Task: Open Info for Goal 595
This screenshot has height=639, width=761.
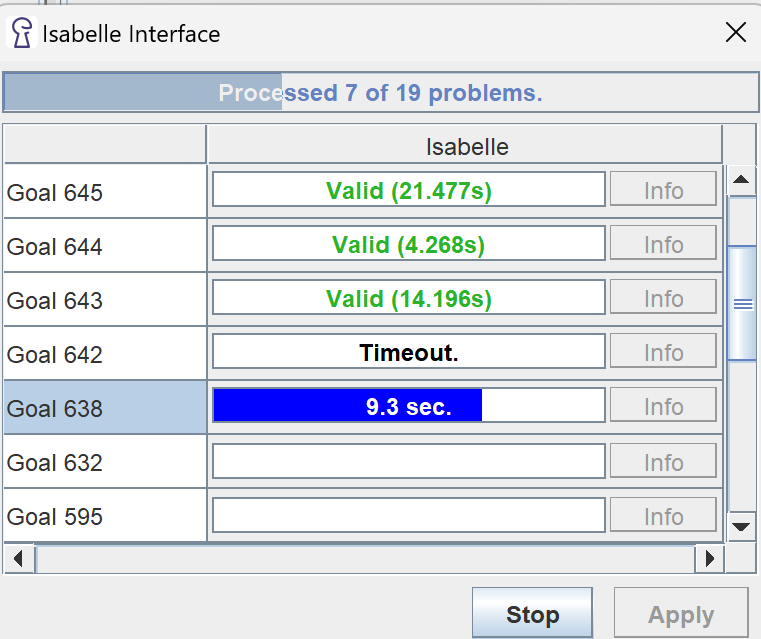Action: (663, 515)
